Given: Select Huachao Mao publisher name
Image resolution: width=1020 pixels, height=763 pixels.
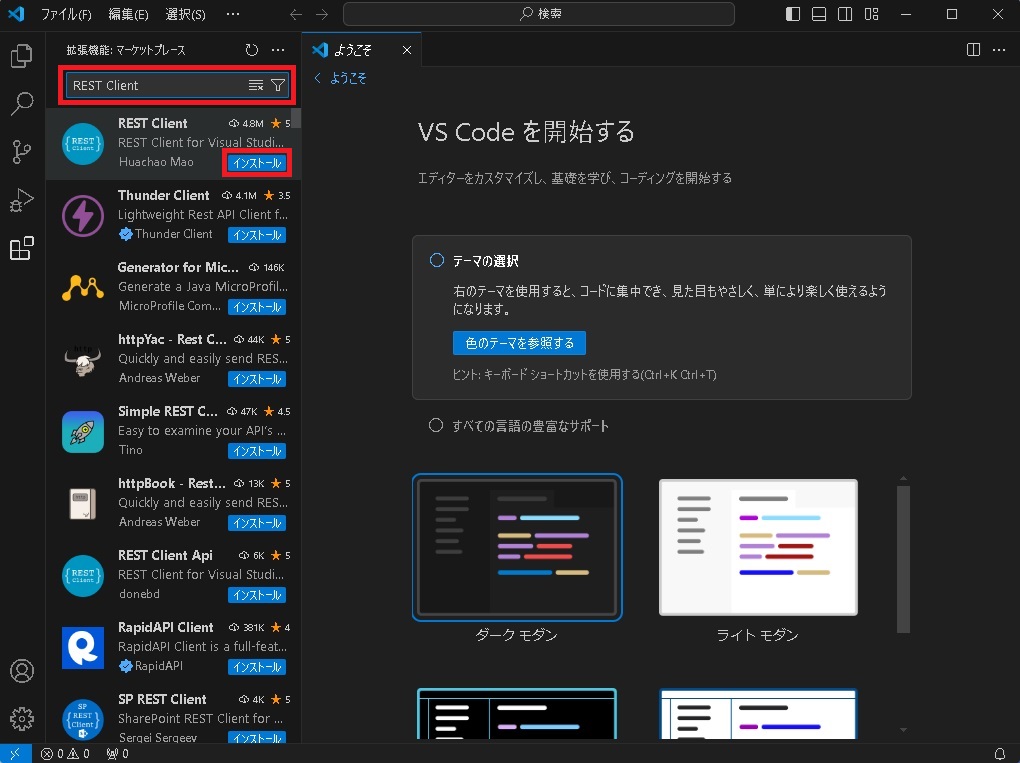Looking at the screenshot, I should tap(156, 162).
